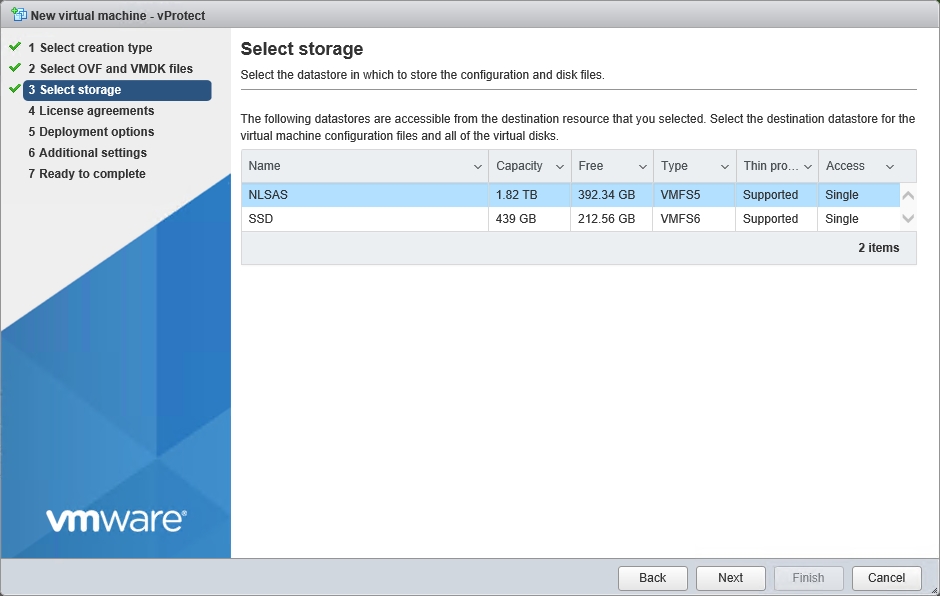The width and height of the screenshot is (940, 596).
Task: Click the green checkmark beside Select storage step
Action: [x=15, y=89]
